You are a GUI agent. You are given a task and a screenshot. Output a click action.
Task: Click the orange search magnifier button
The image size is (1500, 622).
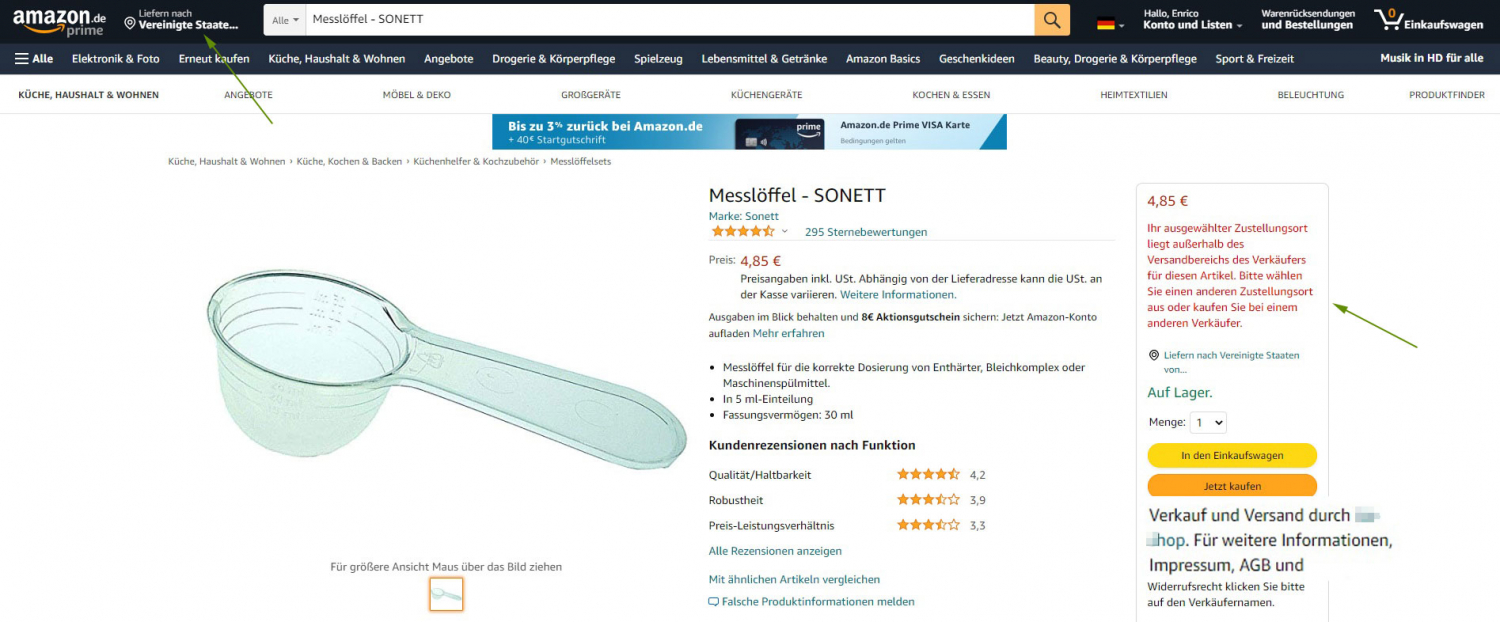click(x=1051, y=20)
